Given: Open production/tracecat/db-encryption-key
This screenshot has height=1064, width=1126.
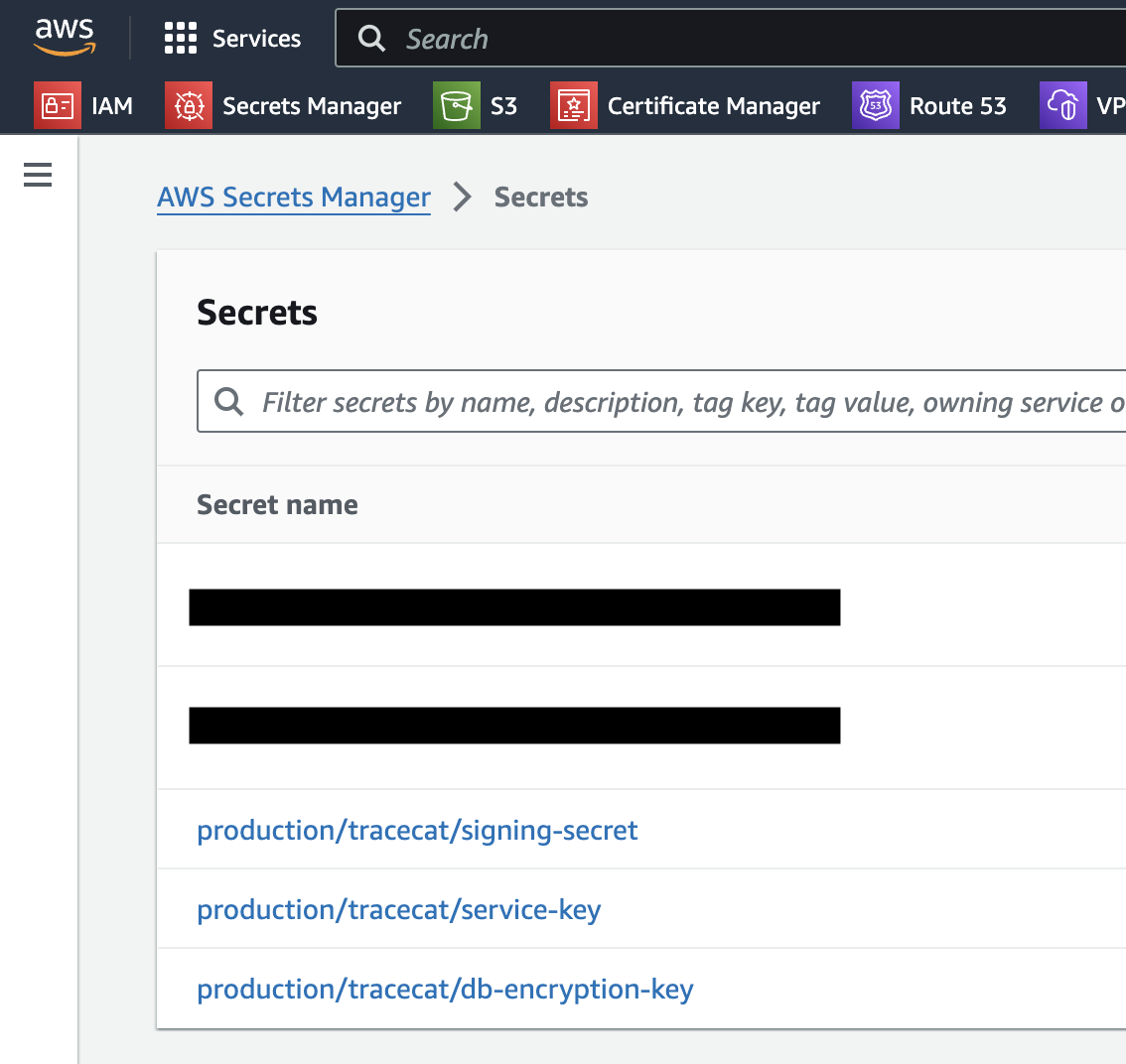Looking at the screenshot, I should (x=445, y=990).
